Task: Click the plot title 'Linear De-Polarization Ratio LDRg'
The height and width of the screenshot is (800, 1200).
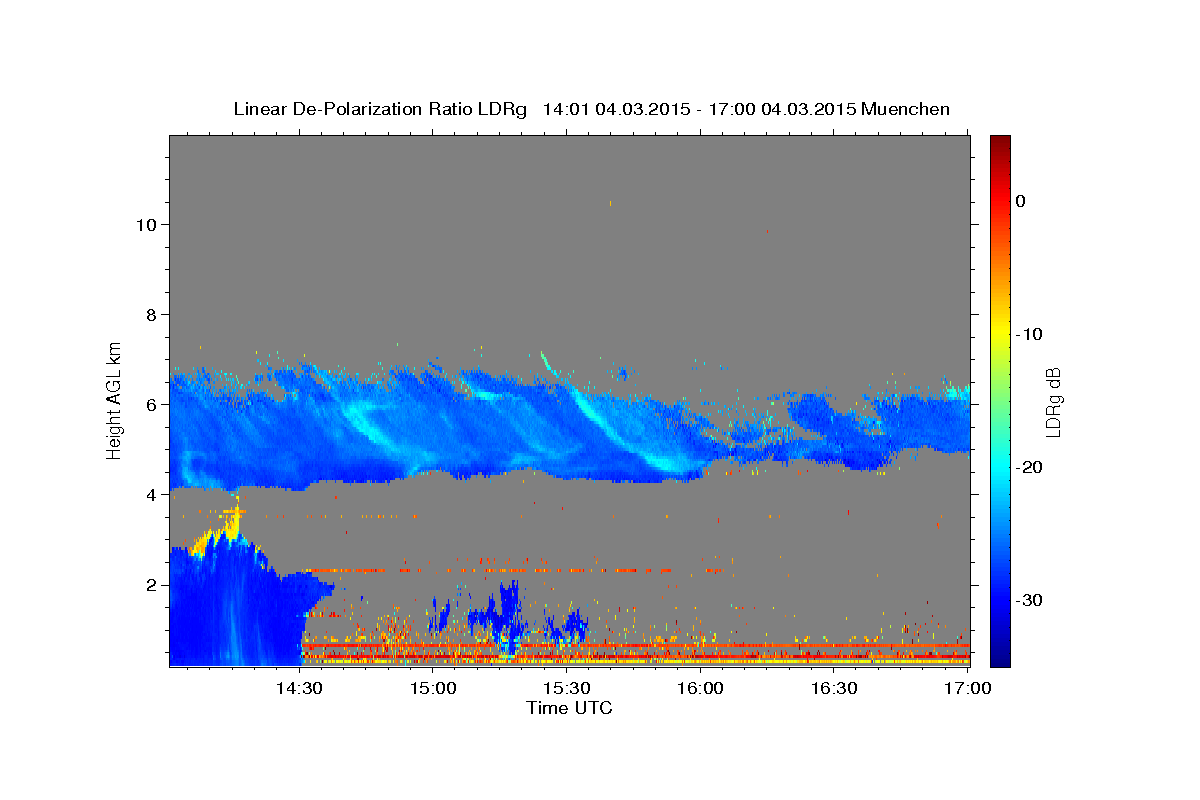Action: point(380,109)
